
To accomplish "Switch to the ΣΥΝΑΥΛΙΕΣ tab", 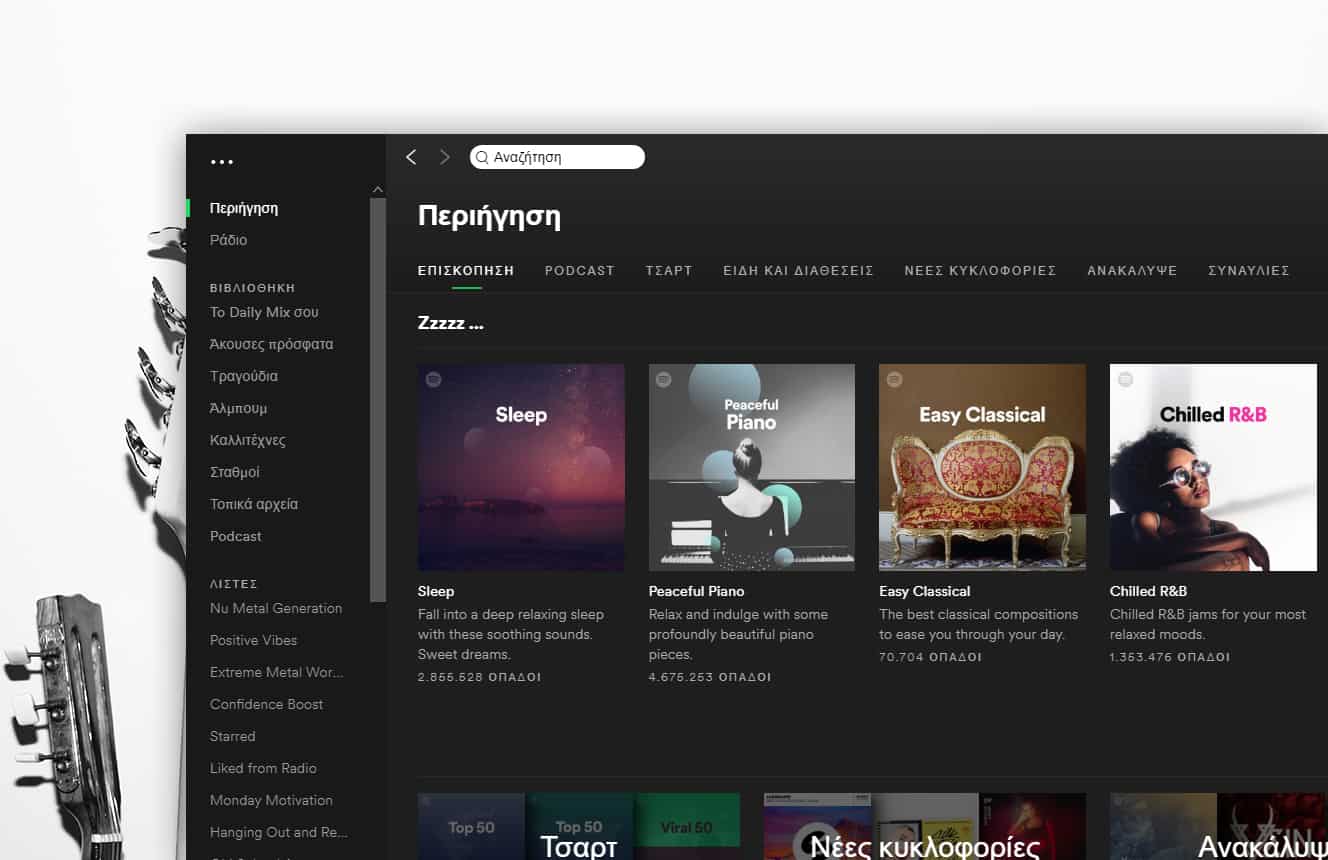I will pyautogui.click(x=1249, y=270).
